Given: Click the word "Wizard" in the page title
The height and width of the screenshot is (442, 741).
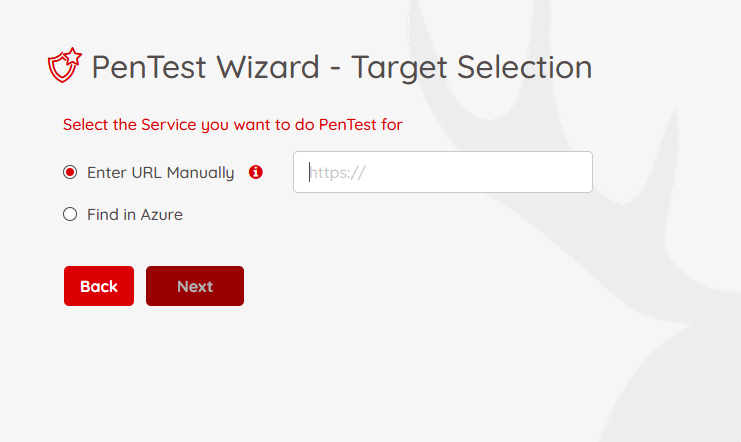Looking at the screenshot, I should 268,67.
